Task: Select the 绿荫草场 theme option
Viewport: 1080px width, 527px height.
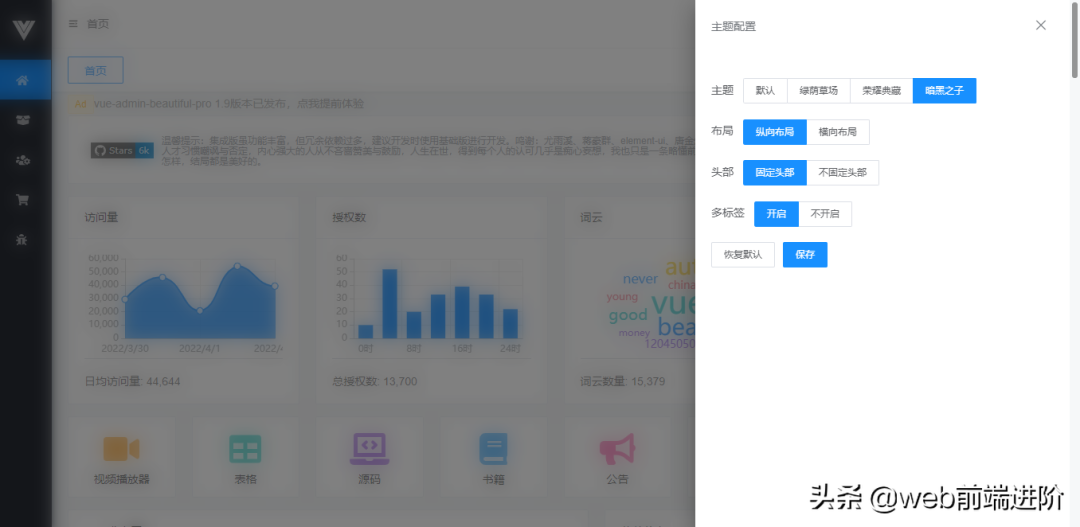Action: [x=819, y=90]
